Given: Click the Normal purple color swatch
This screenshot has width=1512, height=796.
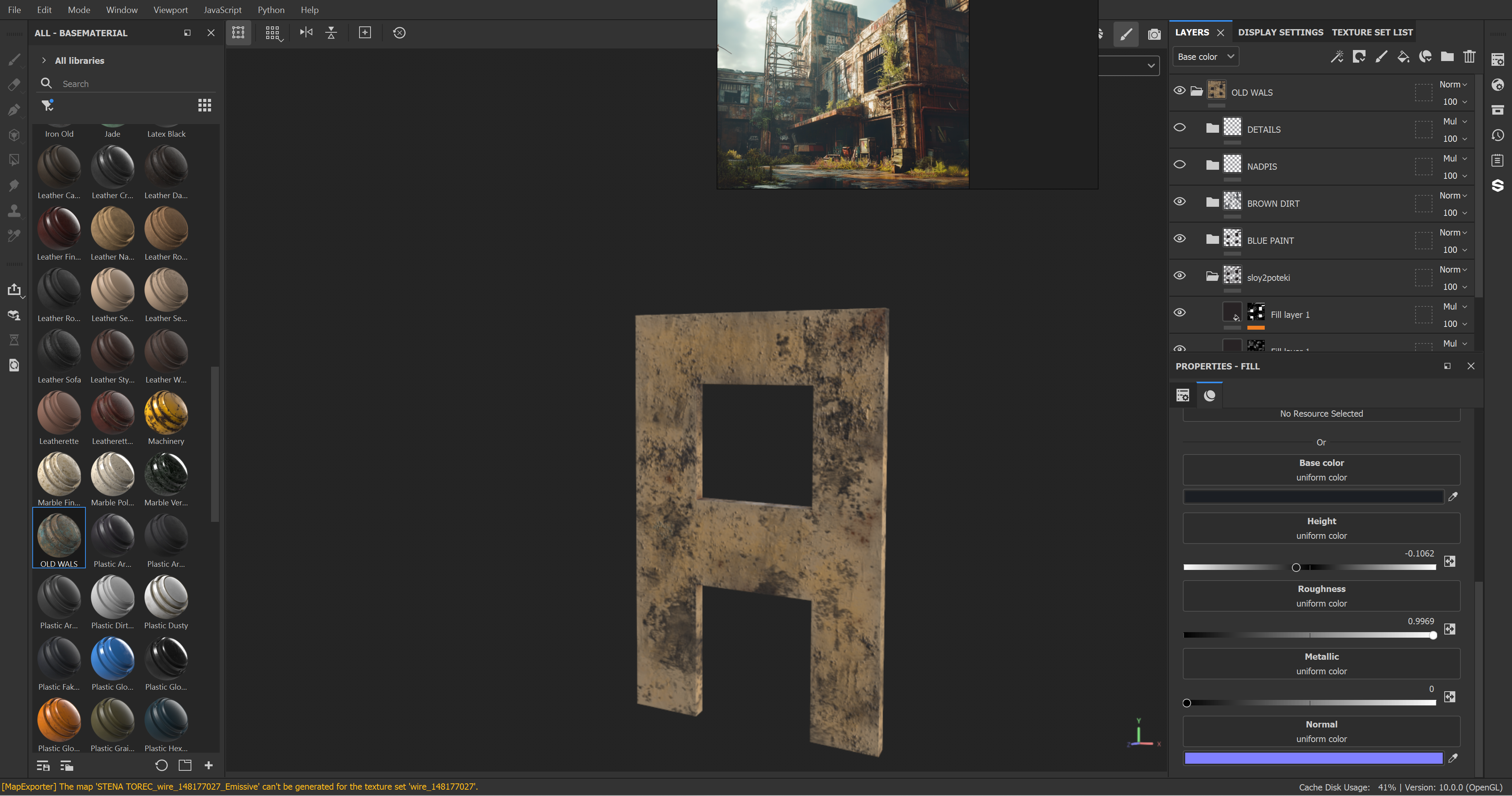Looking at the screenshot, I should click(1313, 759).
